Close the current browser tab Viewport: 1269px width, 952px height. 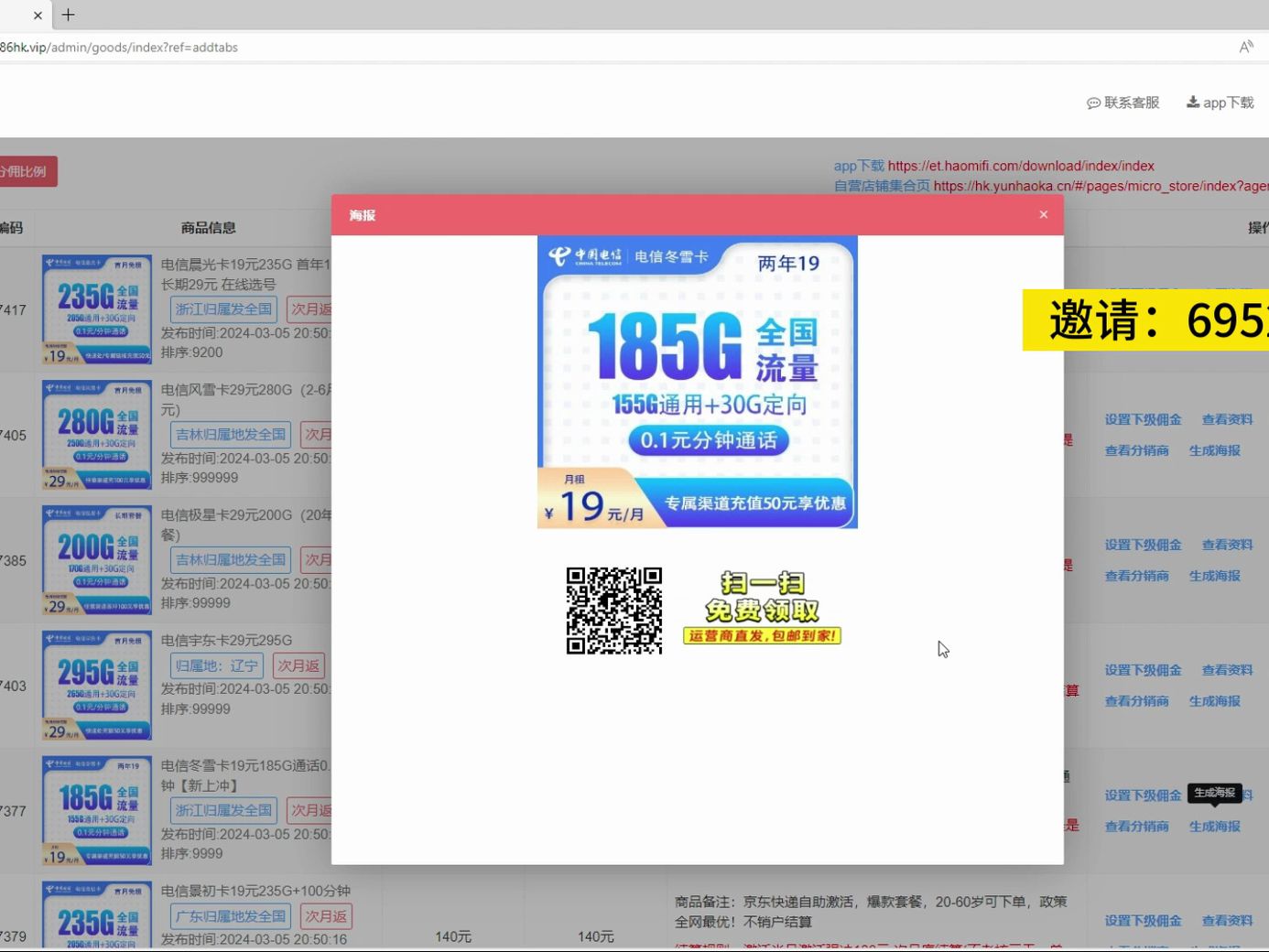coord(38,15)
